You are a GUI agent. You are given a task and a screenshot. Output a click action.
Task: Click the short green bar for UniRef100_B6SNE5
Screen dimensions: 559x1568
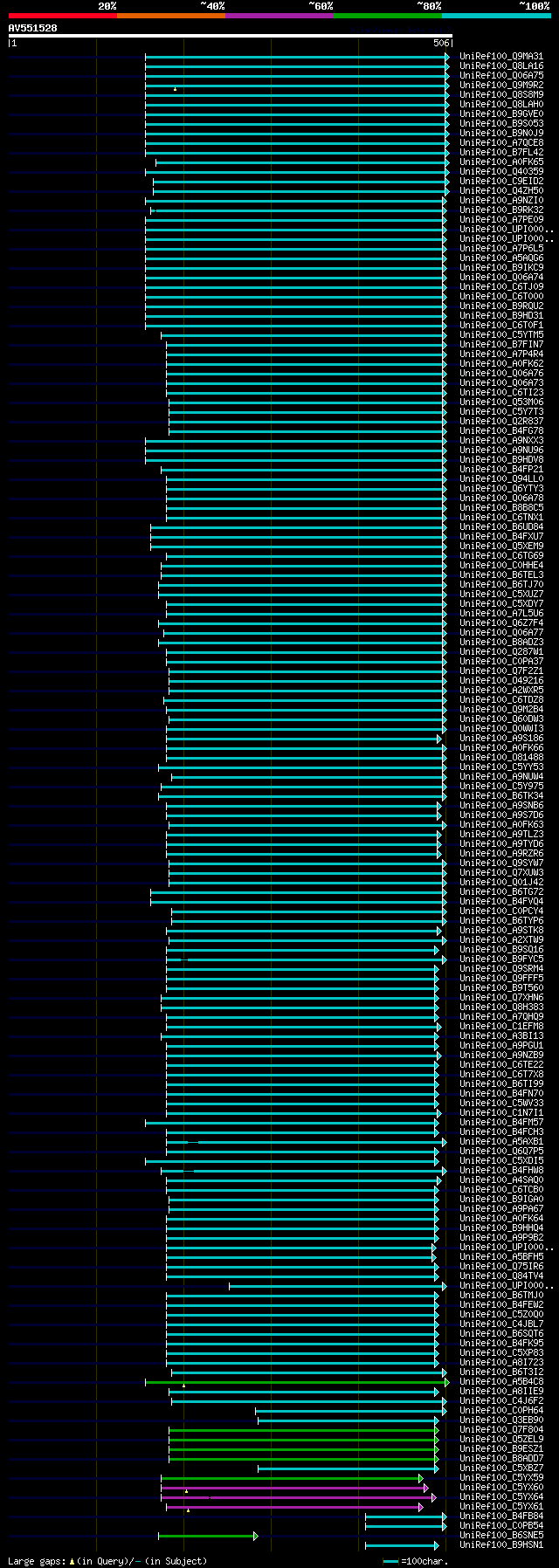pos(208,1536)
